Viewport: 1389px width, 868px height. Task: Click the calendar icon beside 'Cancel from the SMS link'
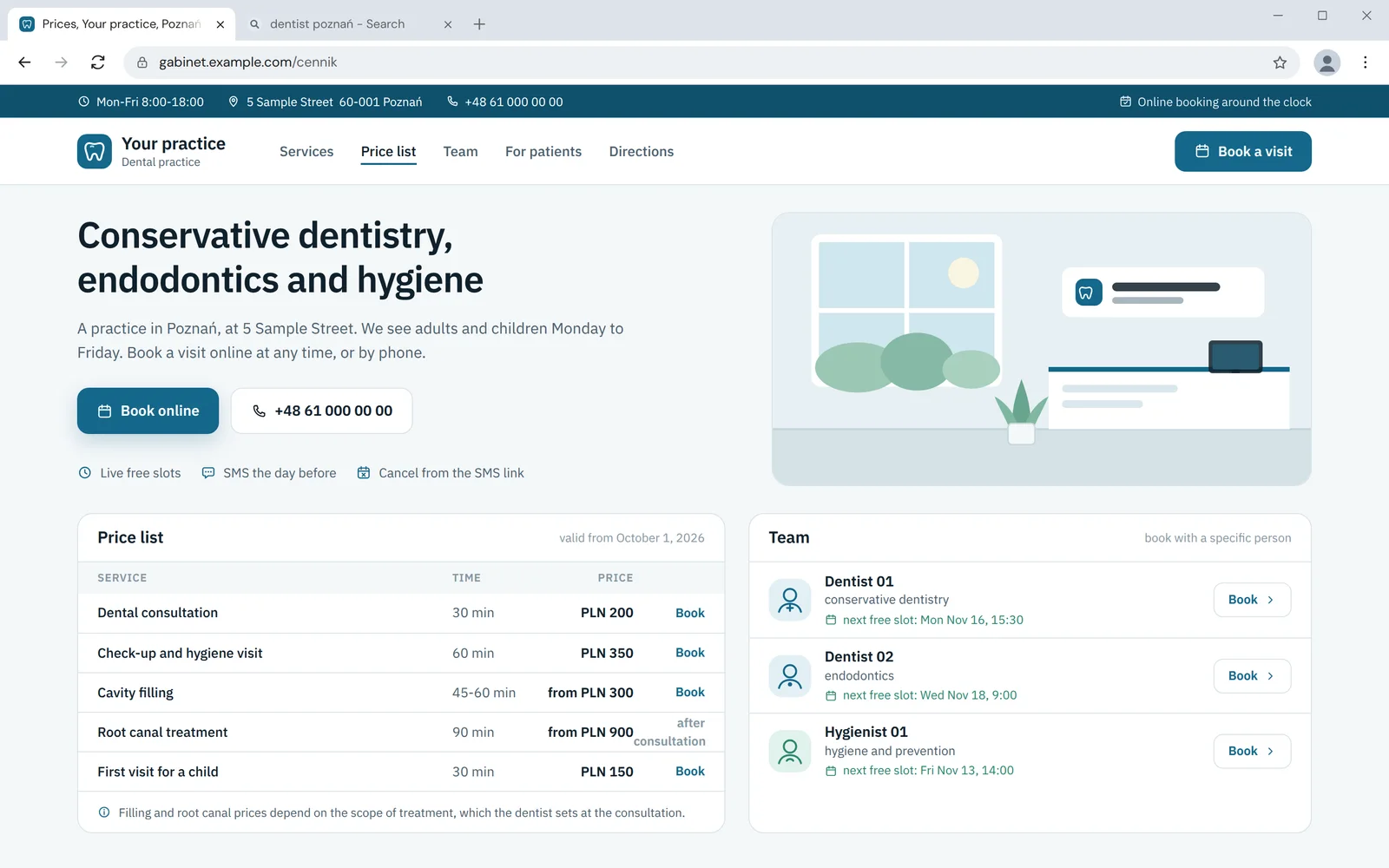click(x=364, y=473)
